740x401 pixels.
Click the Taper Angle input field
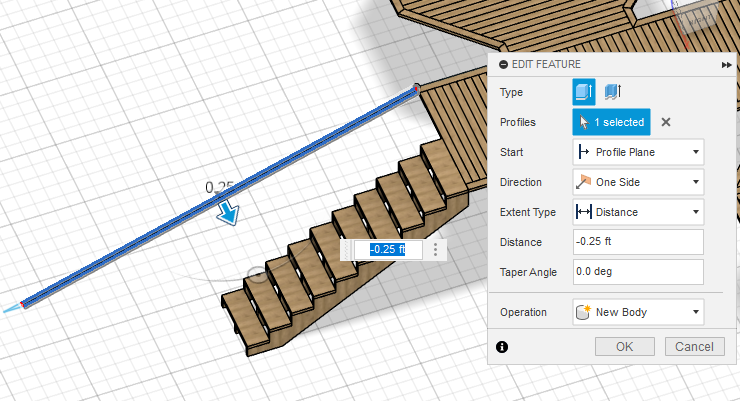click(638, 271)
